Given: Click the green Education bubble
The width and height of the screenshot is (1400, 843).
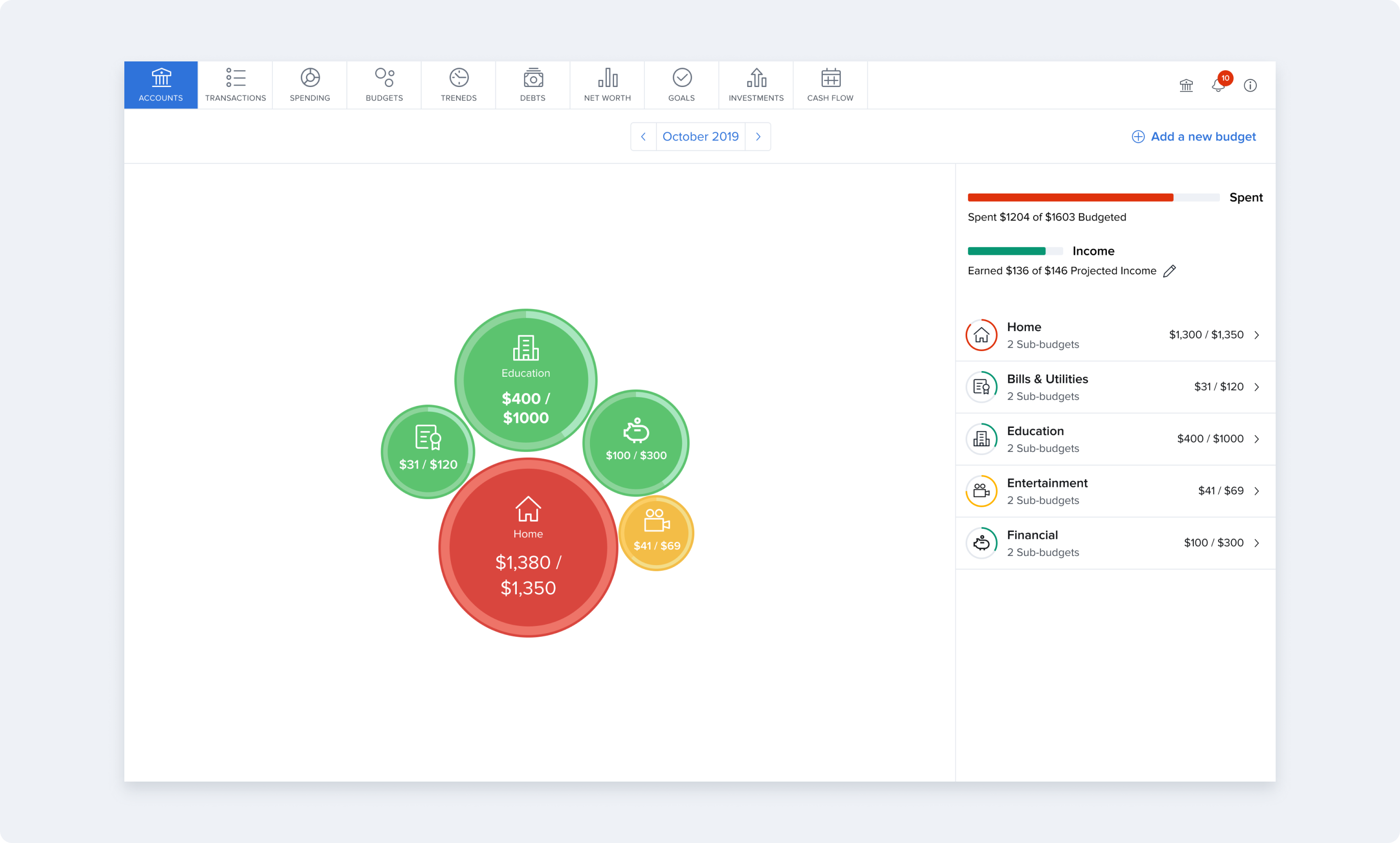Looking at the screenshot, I should point(526,380).
